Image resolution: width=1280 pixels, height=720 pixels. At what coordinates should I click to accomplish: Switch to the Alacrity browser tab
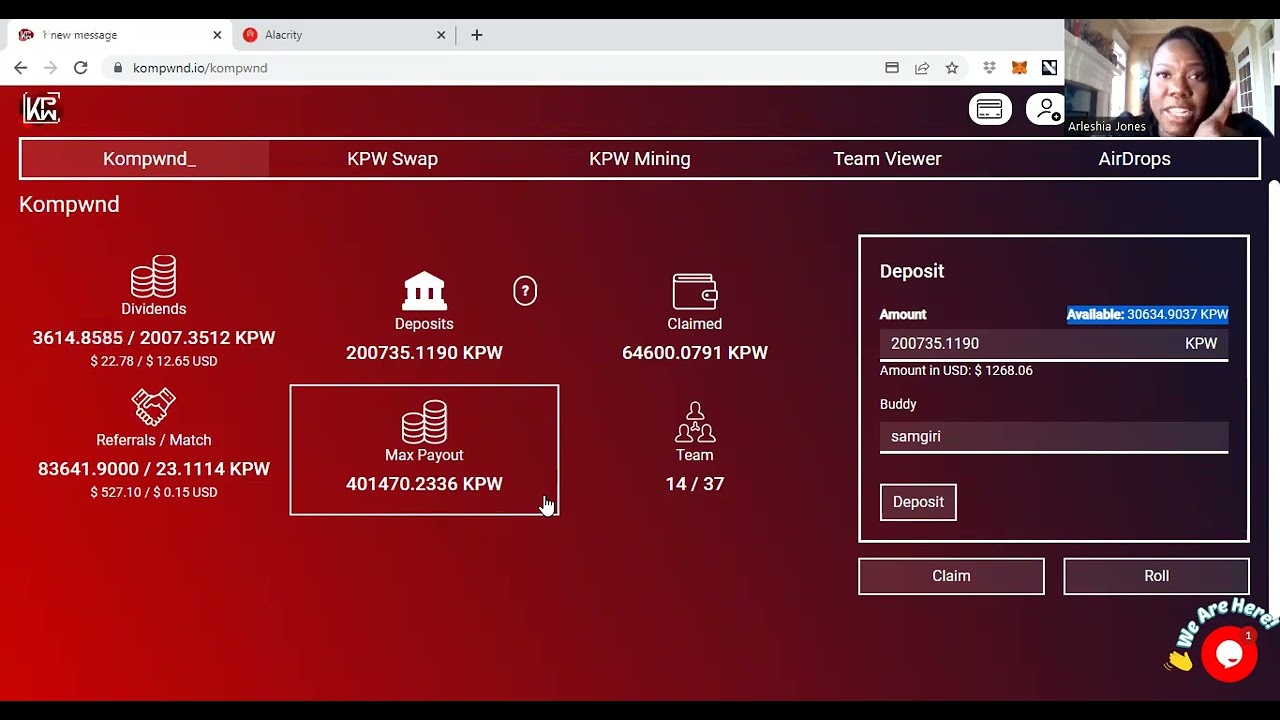[x=345, y=35]
